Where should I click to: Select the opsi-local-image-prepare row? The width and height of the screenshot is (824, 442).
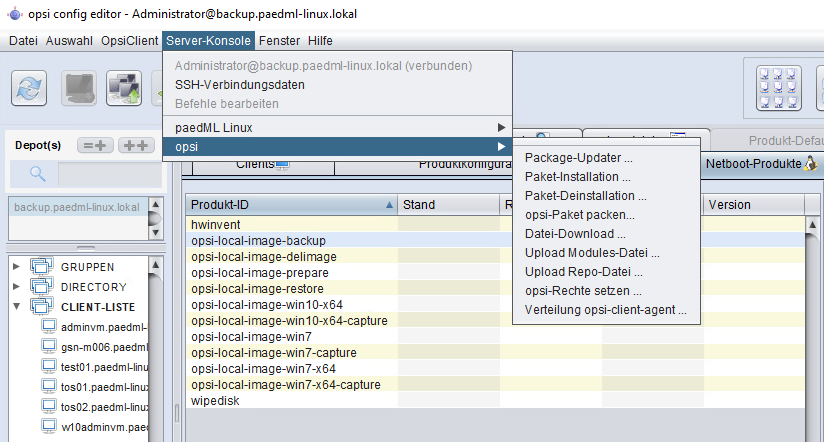tap(495, 272)
